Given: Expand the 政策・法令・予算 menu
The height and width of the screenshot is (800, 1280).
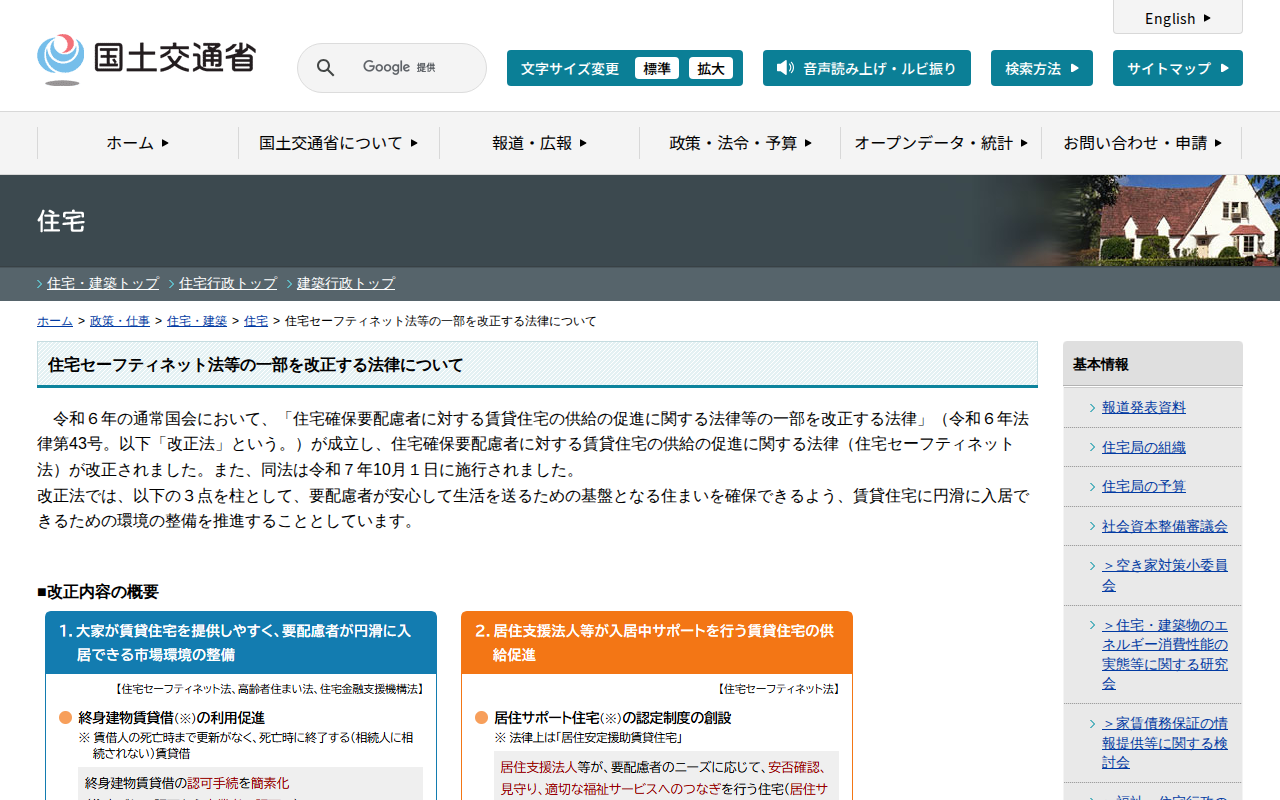Looking at the screenshot, I should [740, 143].
